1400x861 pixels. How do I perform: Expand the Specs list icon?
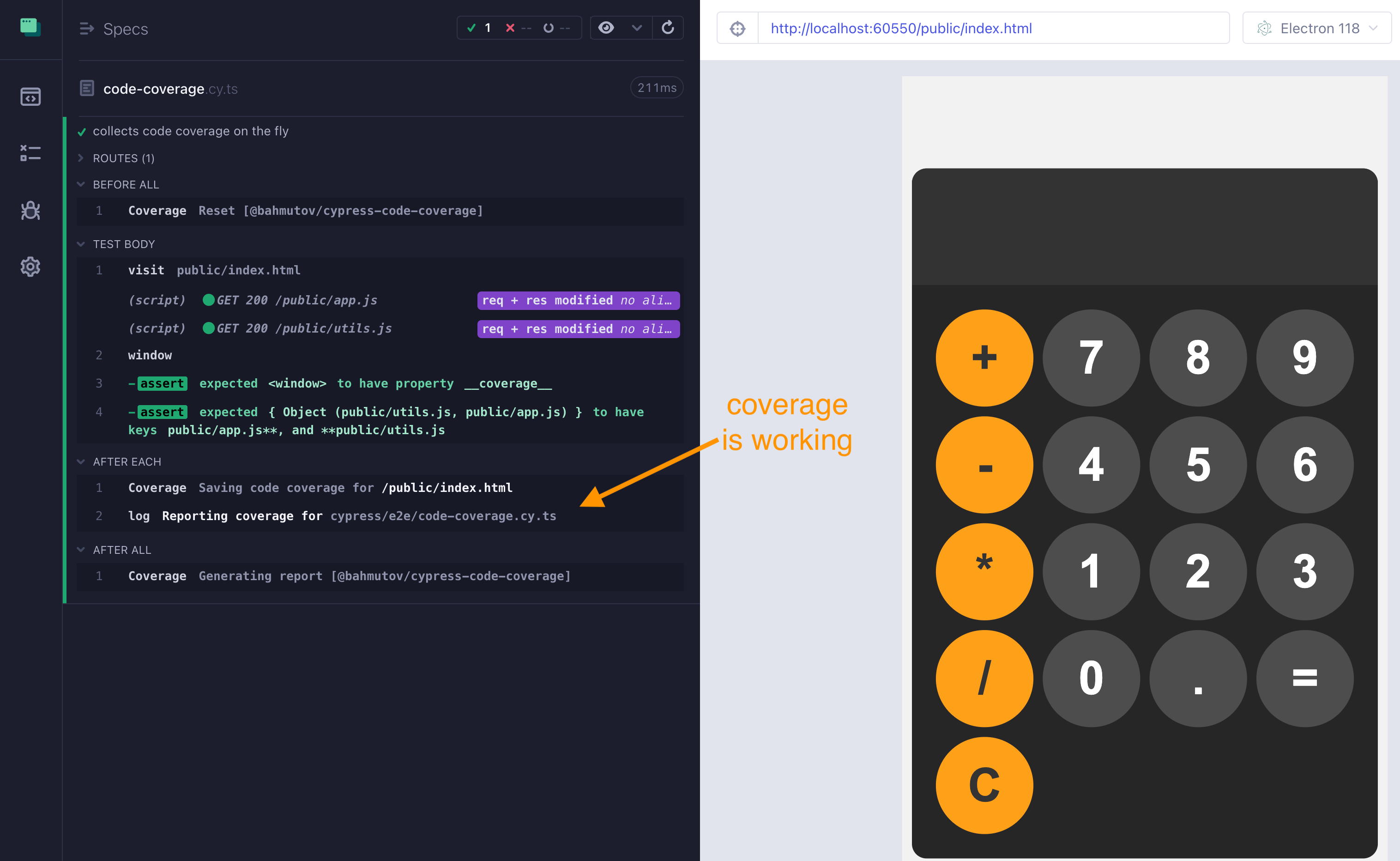pos(86,29)
